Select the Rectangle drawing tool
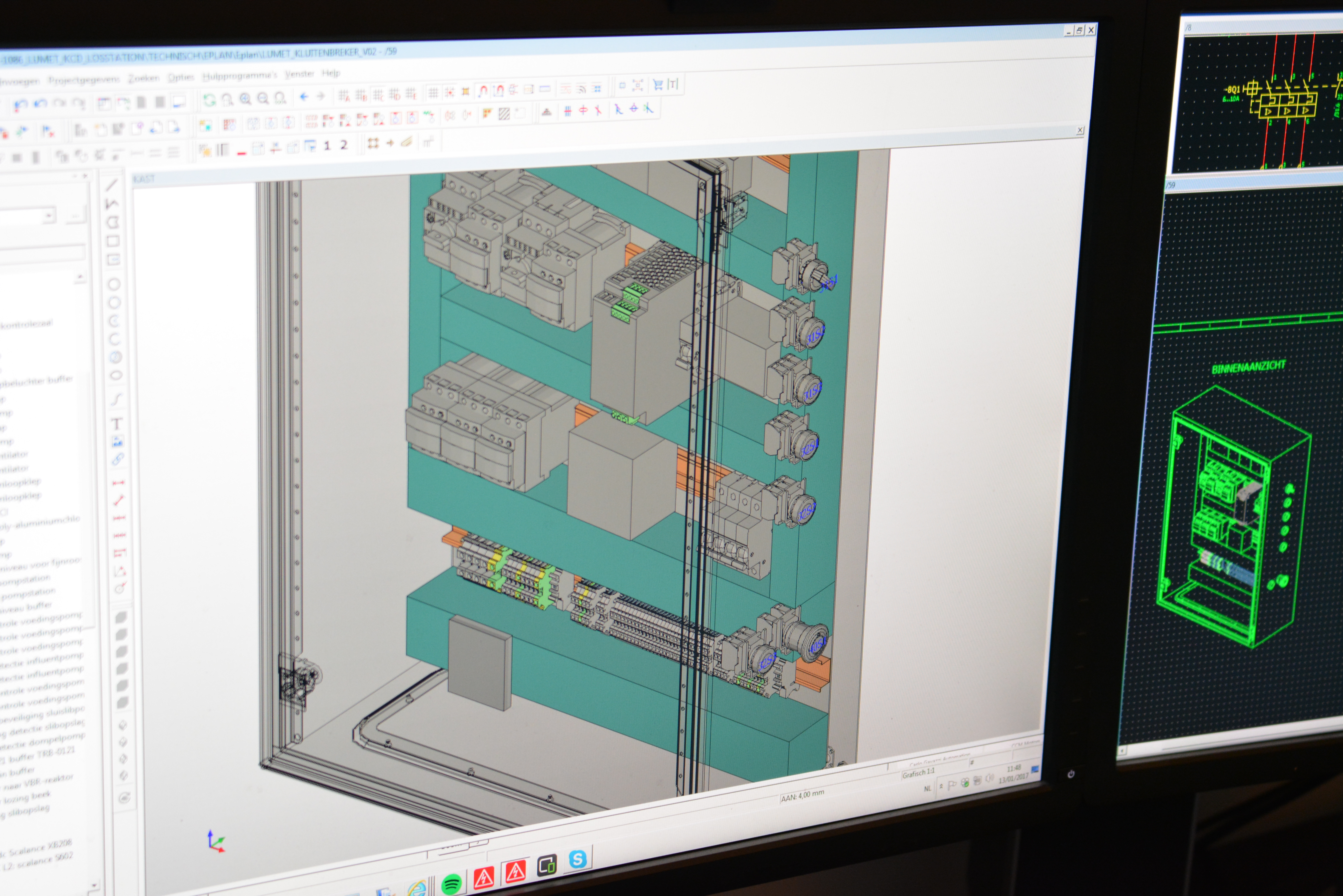 [113, 240]
